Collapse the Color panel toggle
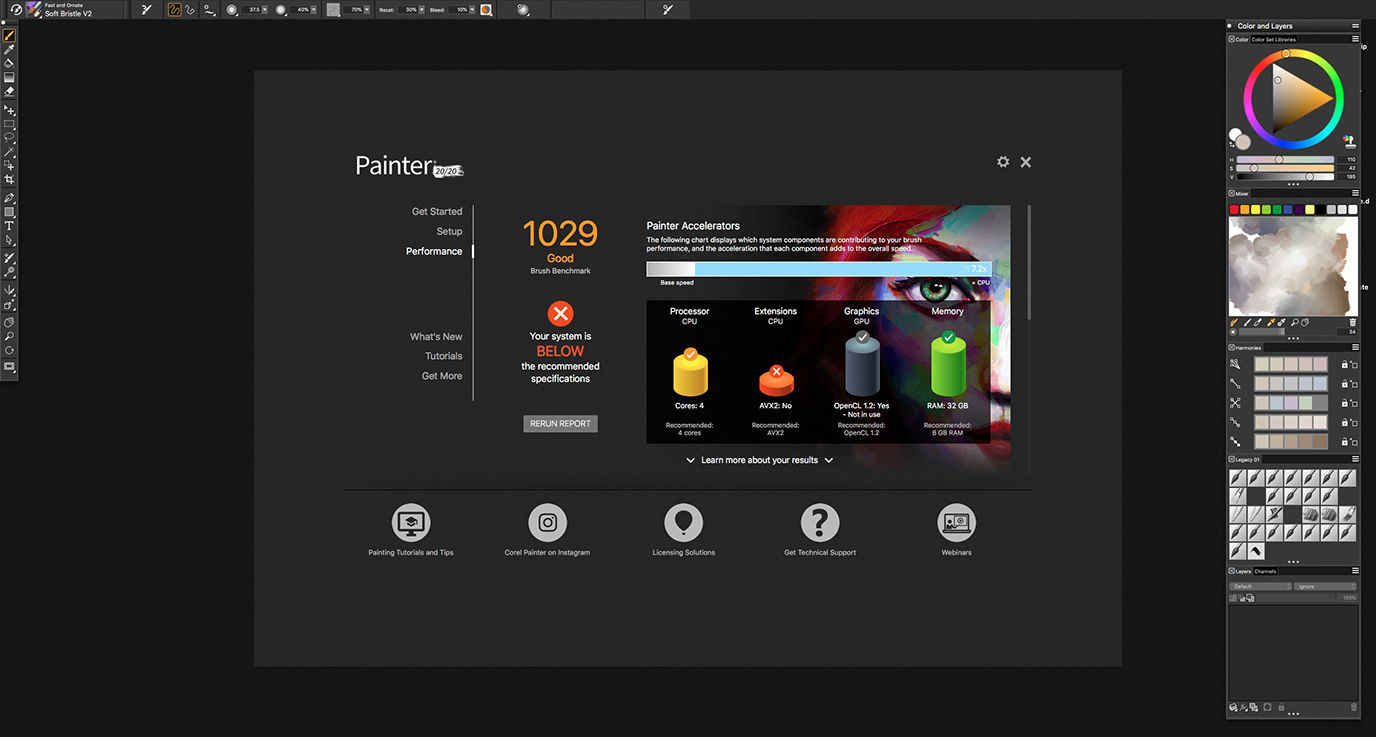1376x737 pixels. tap(1232, 39)
